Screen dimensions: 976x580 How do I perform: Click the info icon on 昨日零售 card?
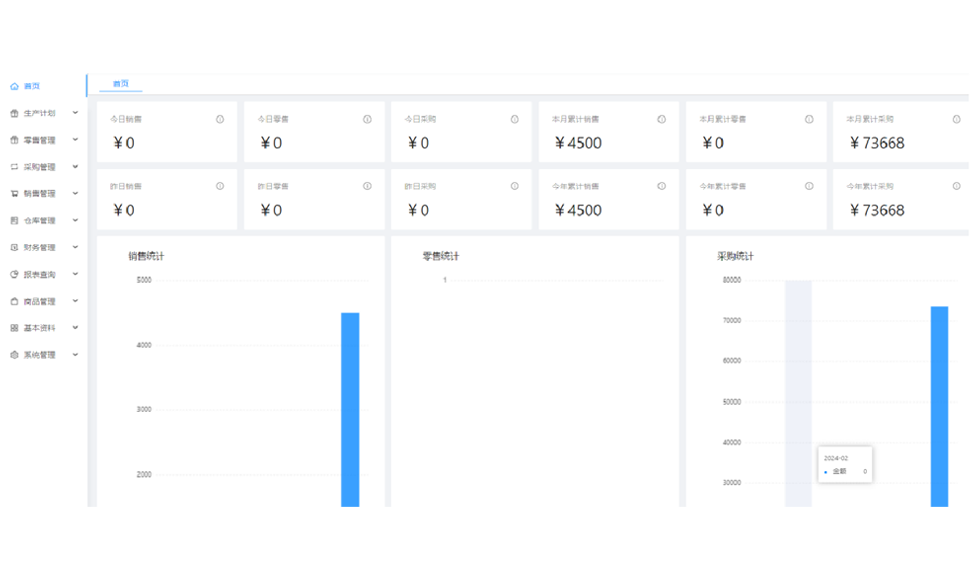click(367, 186)
